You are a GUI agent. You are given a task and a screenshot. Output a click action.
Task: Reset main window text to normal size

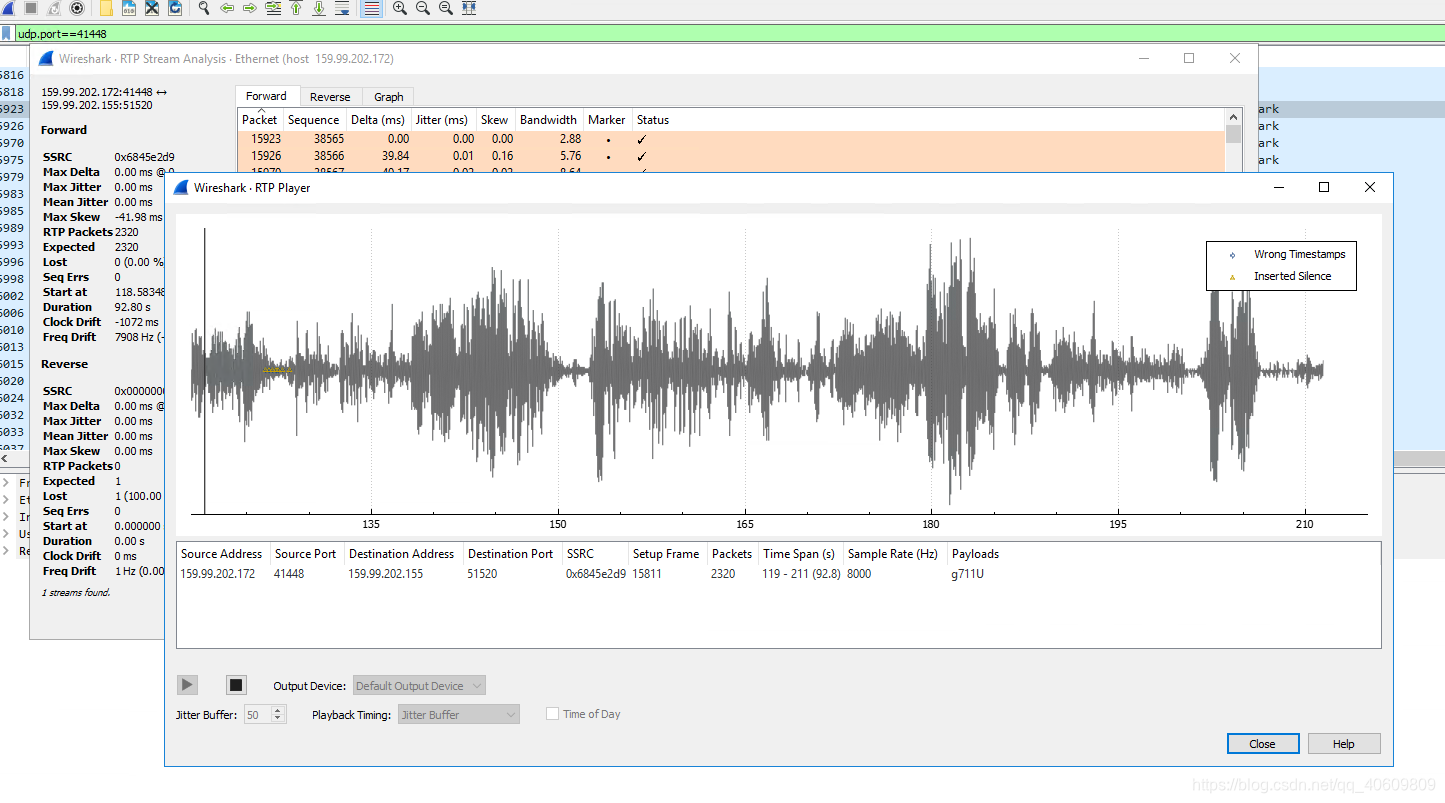coord(446,8)
